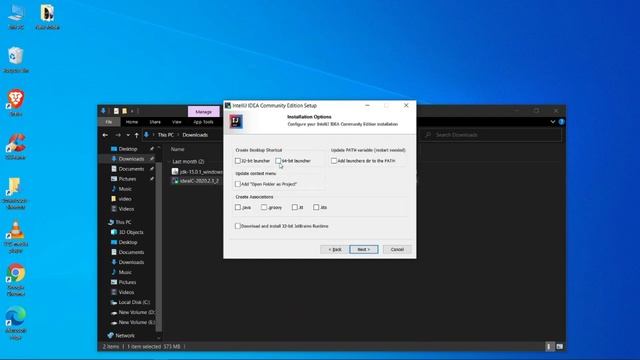Open Explorer help question mark icon

tap(562, 122)
